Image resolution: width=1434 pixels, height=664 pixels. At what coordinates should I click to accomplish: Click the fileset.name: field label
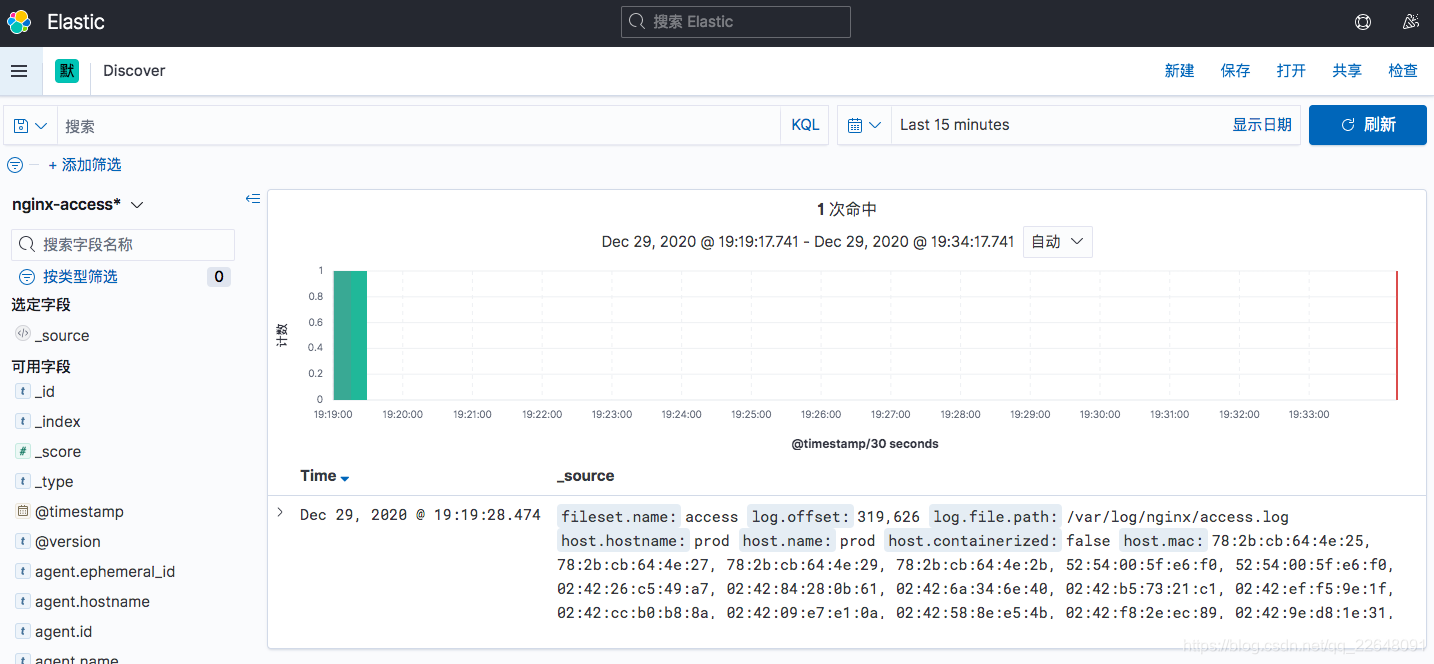click(619, 517)
